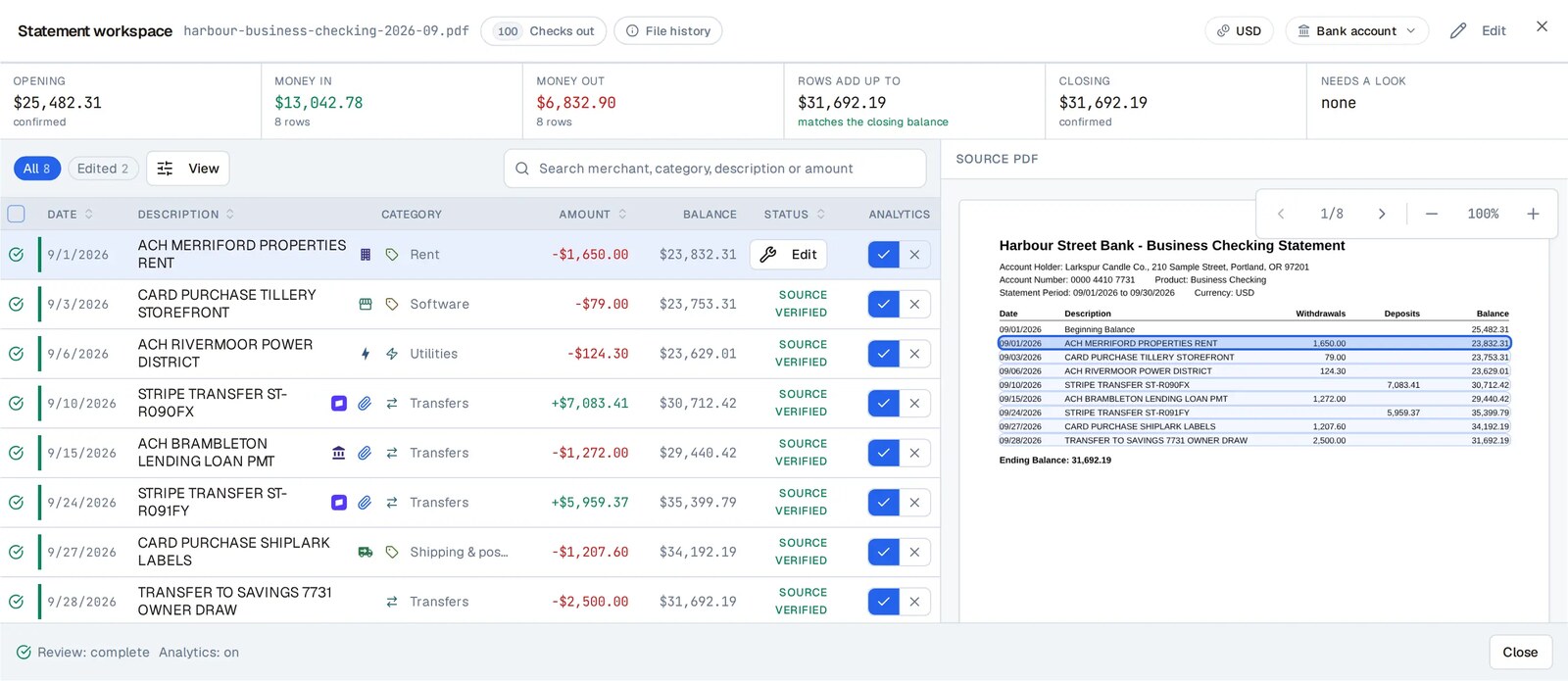Sort the table by the Description column
The width and height of the screenshot is (1568, 681).
(186, 215)
